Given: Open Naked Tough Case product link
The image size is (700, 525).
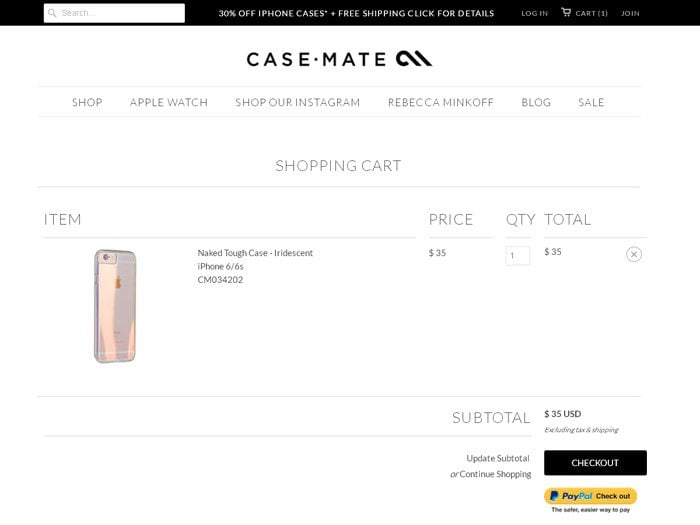Looking at the screenshot, I should click(x=255, y=253).
